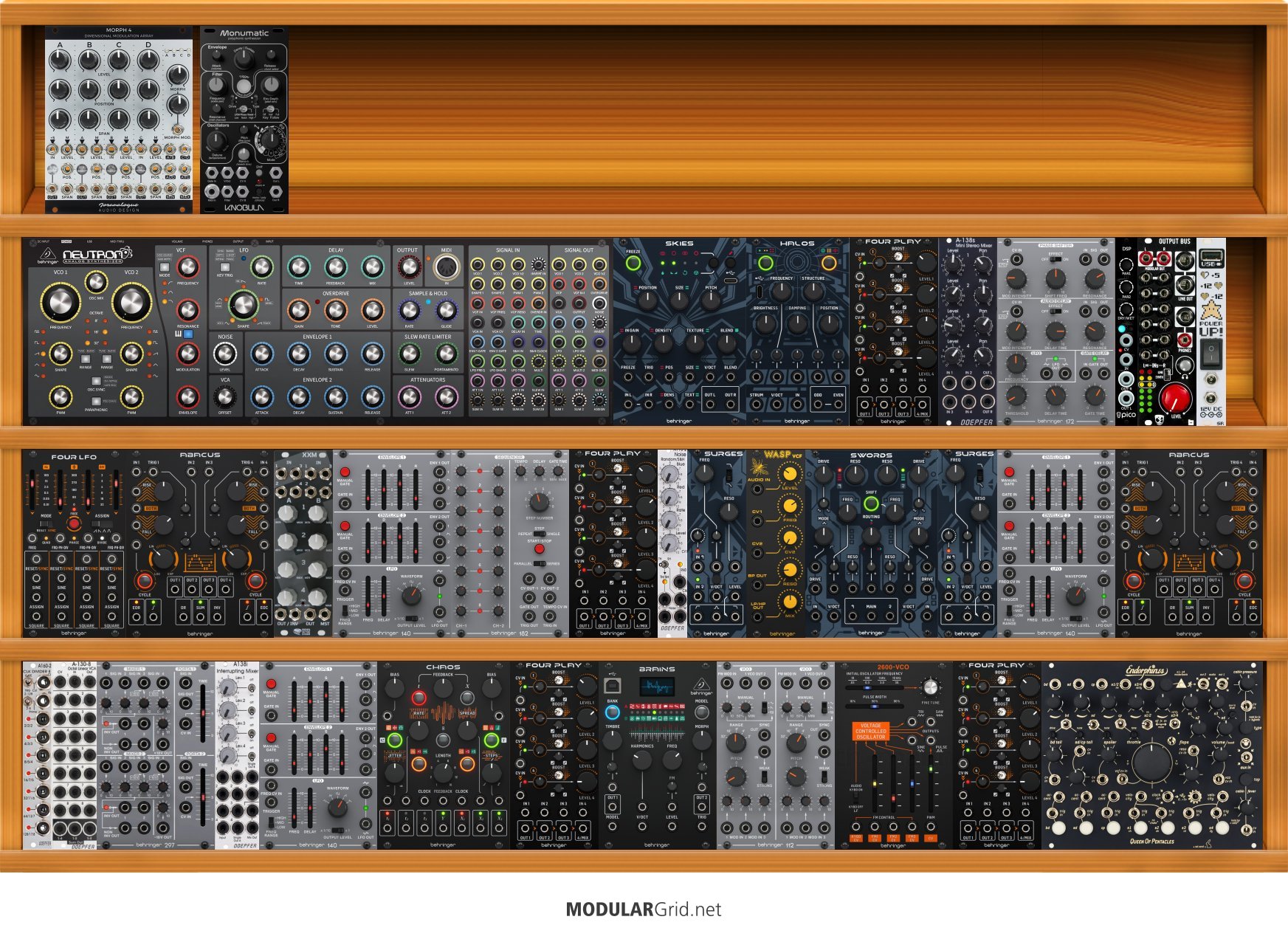Click the Halos STRUM input jack
This screenshot has width=1288, height=925.
point(757,406)
